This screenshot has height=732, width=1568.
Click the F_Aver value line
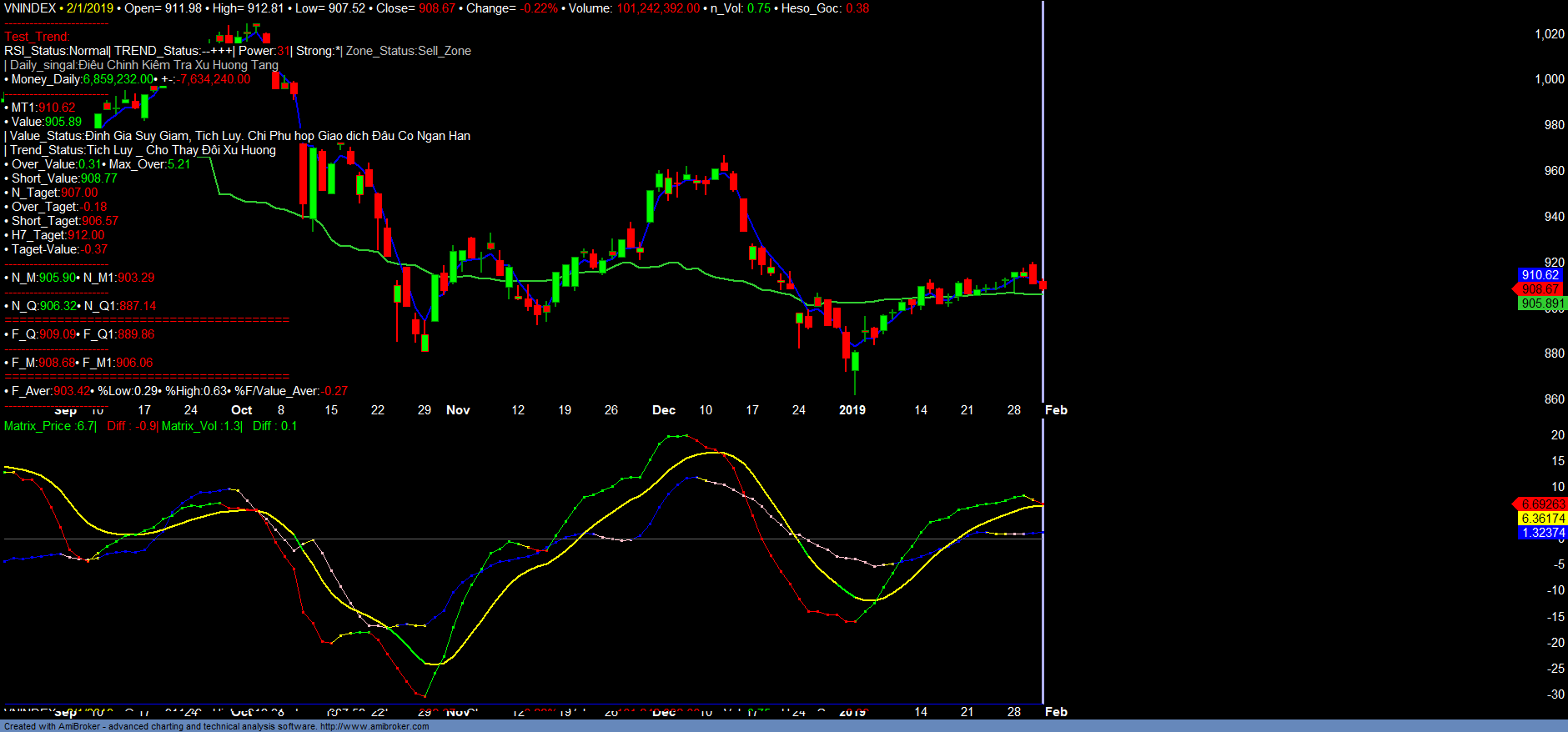pos(175,391)
